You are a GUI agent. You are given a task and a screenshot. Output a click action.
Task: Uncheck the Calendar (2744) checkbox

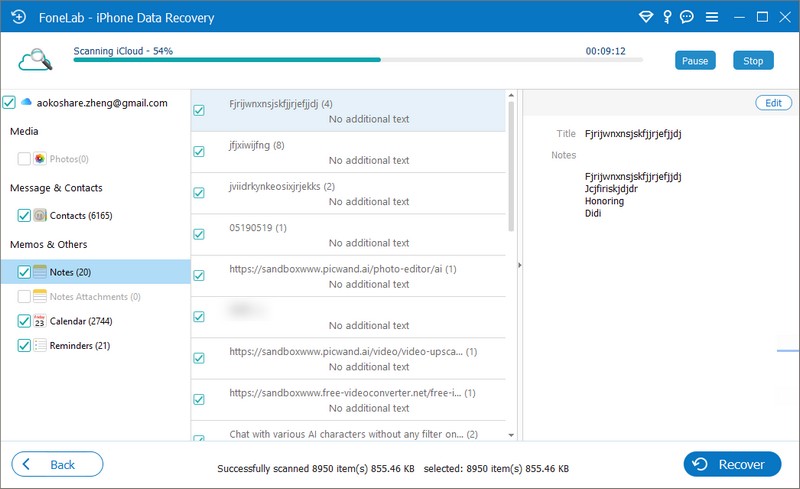24,321
